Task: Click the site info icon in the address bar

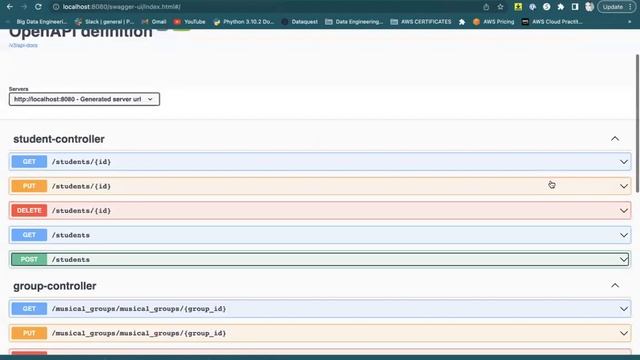Action: click(56, 7)
